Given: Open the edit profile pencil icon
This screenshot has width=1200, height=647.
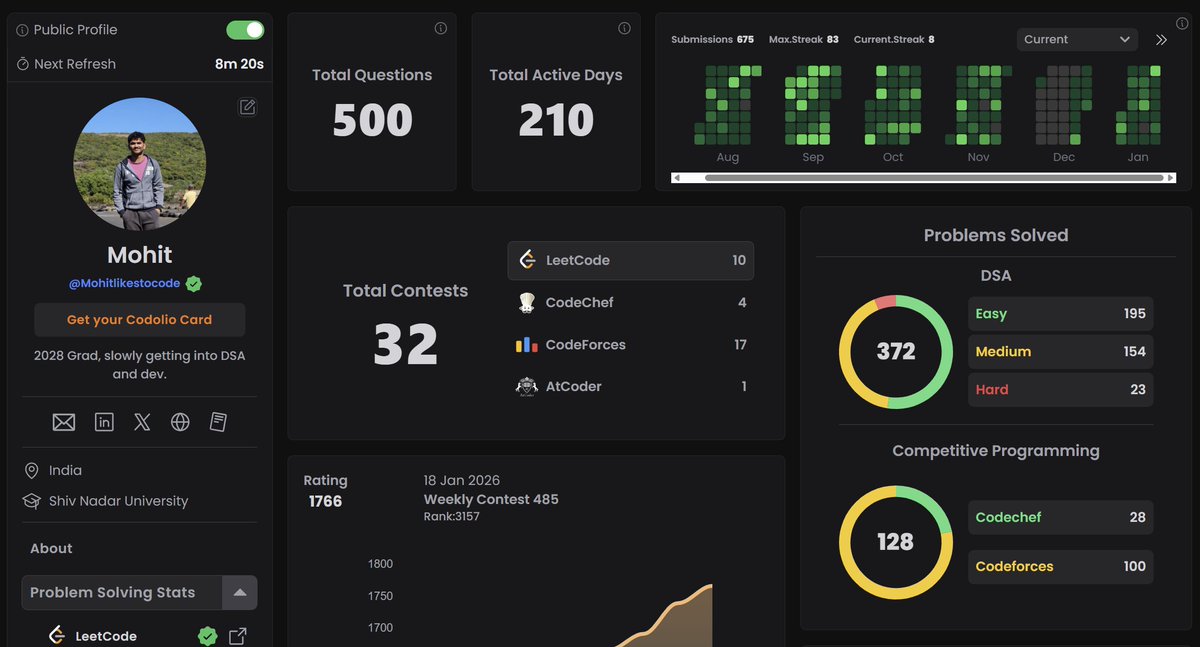Looking at the screenshot, I should pos(247,107).
